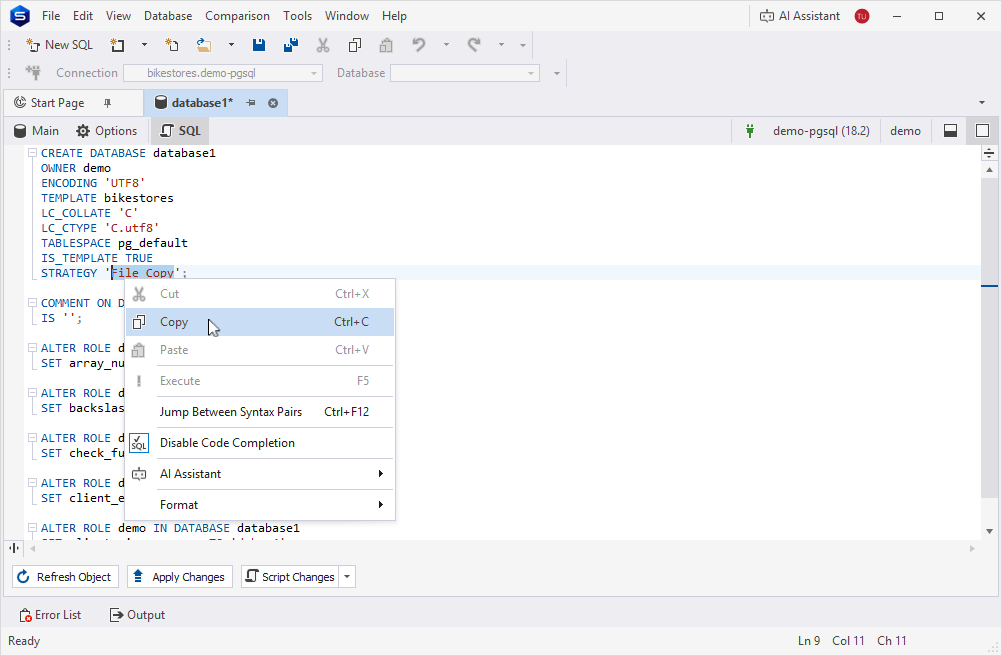Open the Error List panel
This screenshot has height=656, width=1002.
(50, 615)
